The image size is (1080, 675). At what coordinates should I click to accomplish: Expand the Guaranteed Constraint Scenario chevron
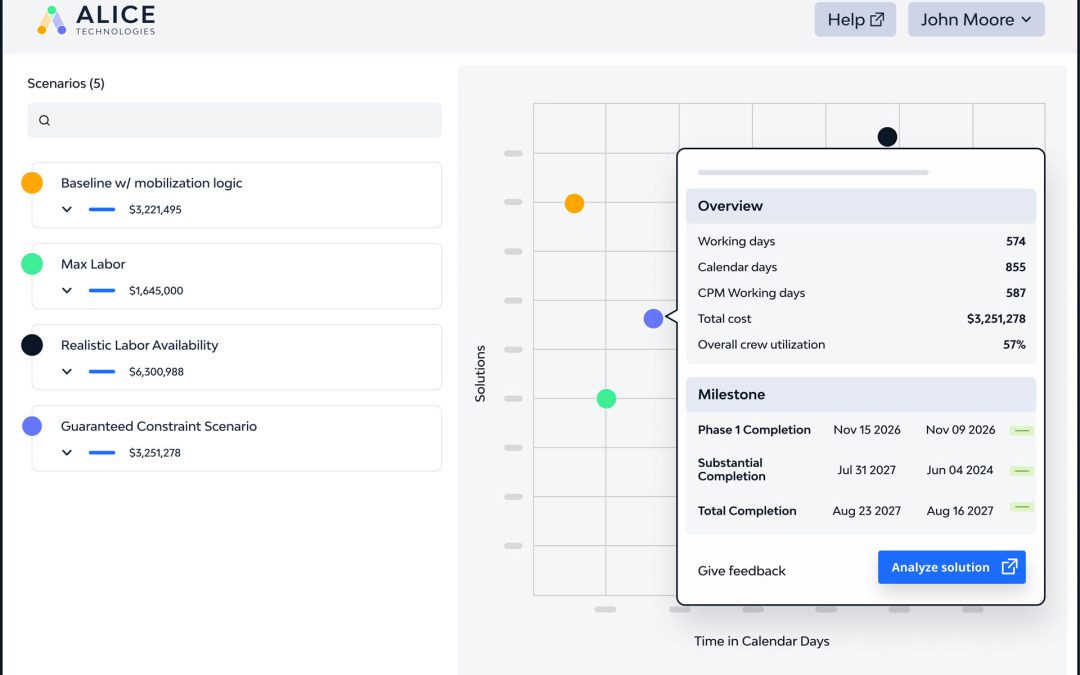67,453
